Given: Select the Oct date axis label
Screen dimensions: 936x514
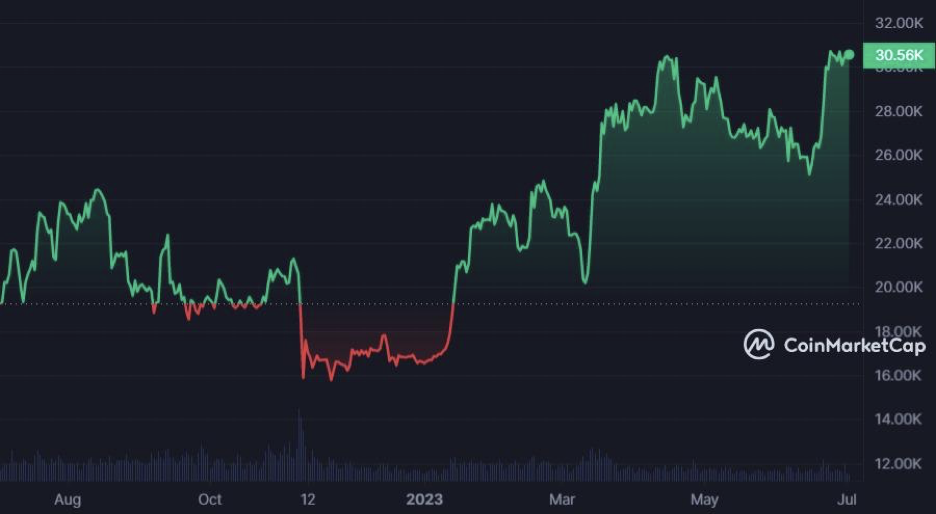Looking at the screenshot, I should click(x=210, y=498).
